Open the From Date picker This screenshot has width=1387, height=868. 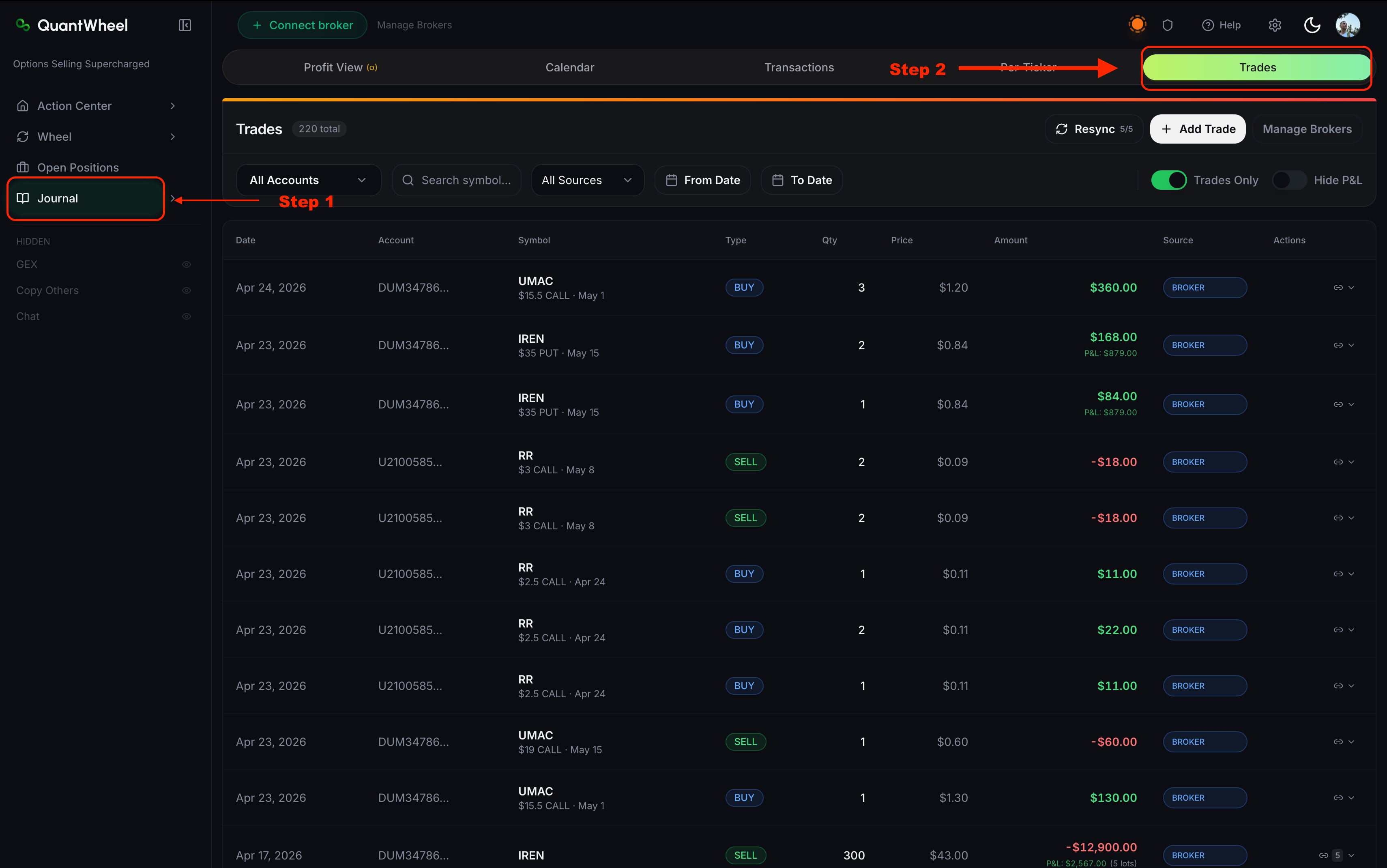[x=702, y=180]
